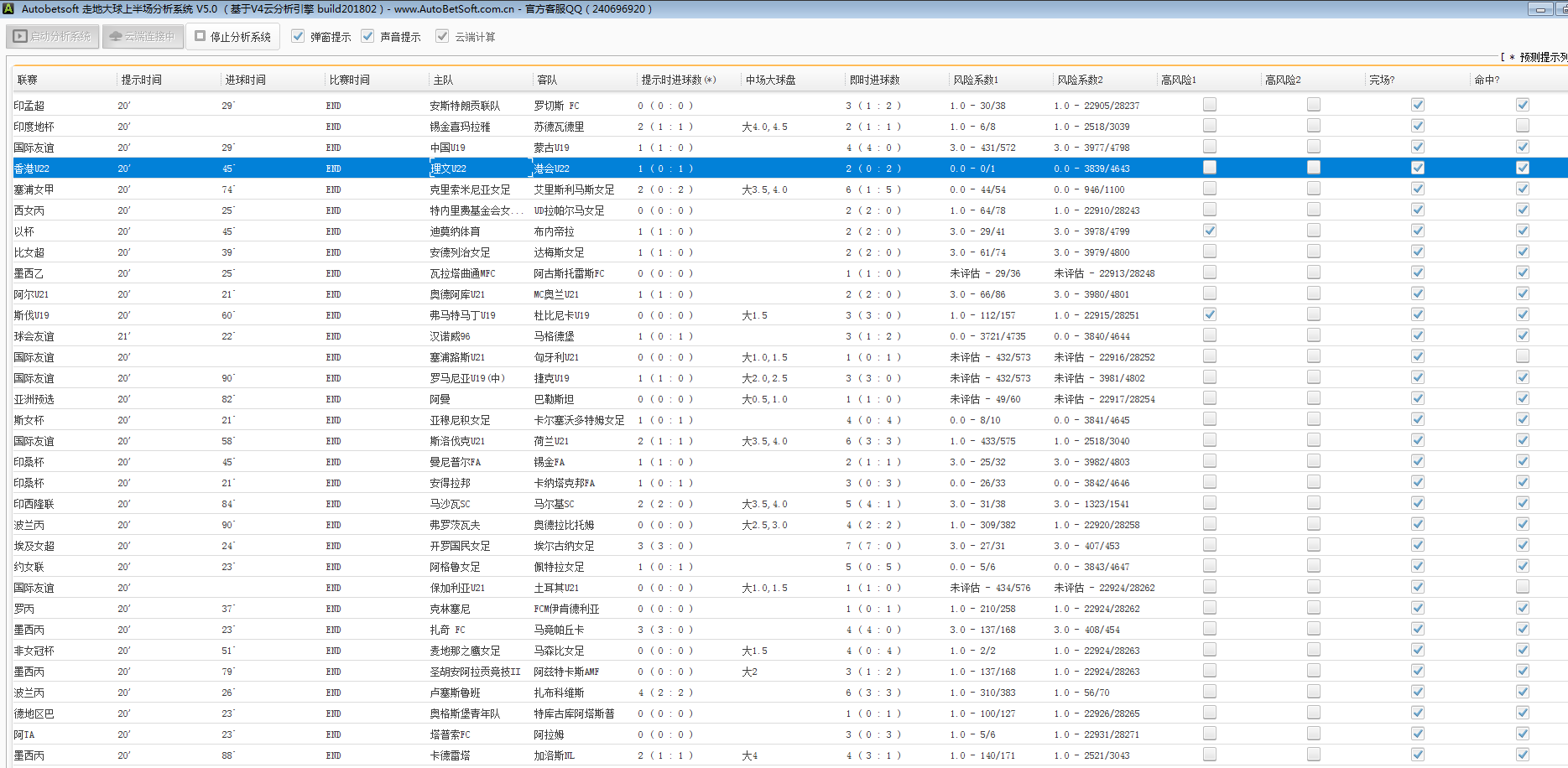
Task: Disable the 声音提示 checkbox
Action: 367,36
